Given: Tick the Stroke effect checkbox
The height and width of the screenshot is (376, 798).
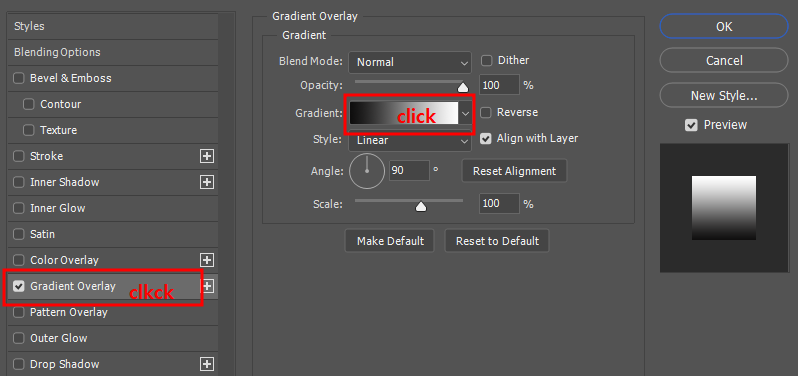Looking at the screenshot, I should point(19,156).
